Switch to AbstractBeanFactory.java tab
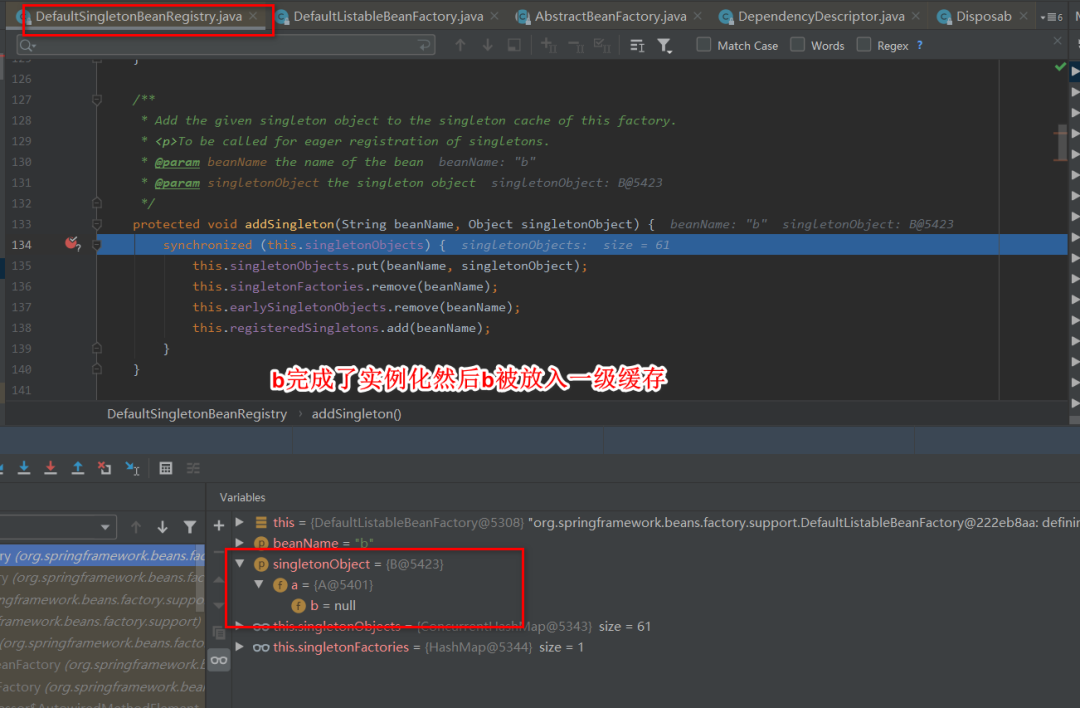The width and height of the screenshot is (1080, 708). click(610, 17)
